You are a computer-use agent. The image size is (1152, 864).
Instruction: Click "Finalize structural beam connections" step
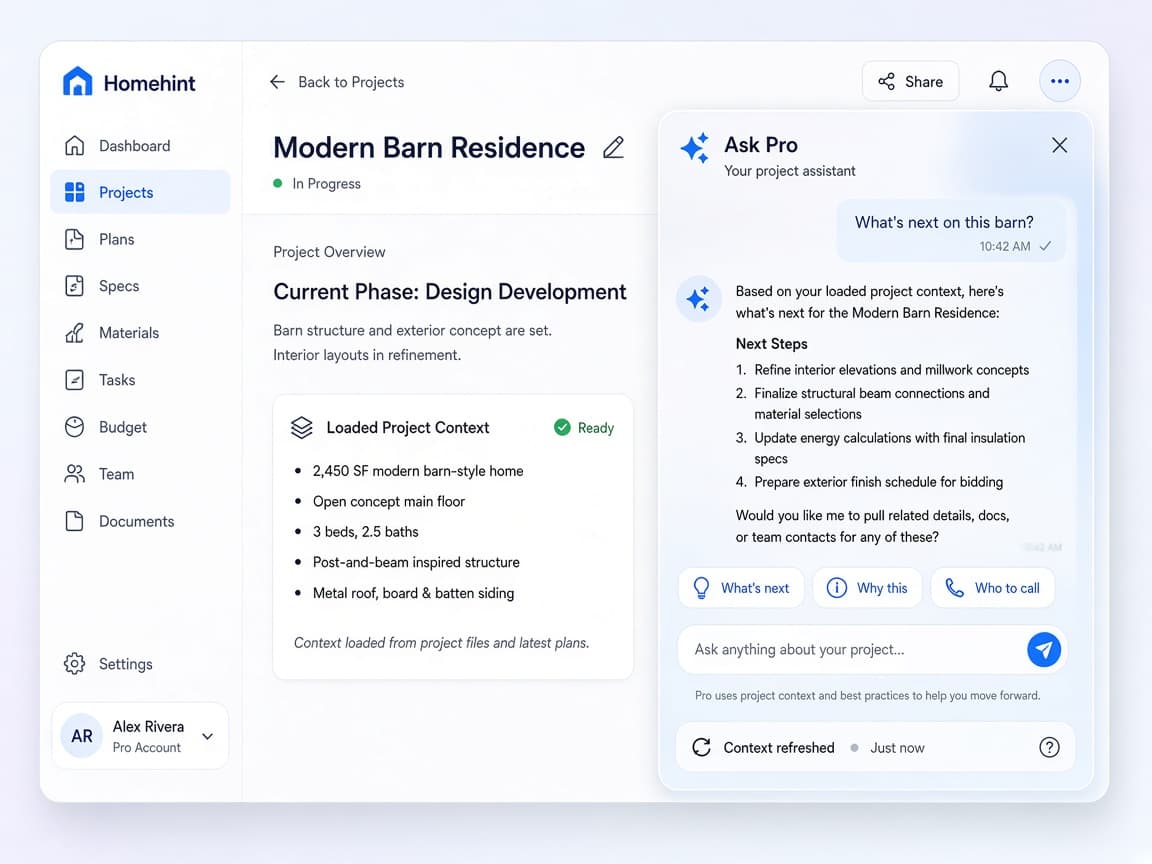click(x=871, y=403)
